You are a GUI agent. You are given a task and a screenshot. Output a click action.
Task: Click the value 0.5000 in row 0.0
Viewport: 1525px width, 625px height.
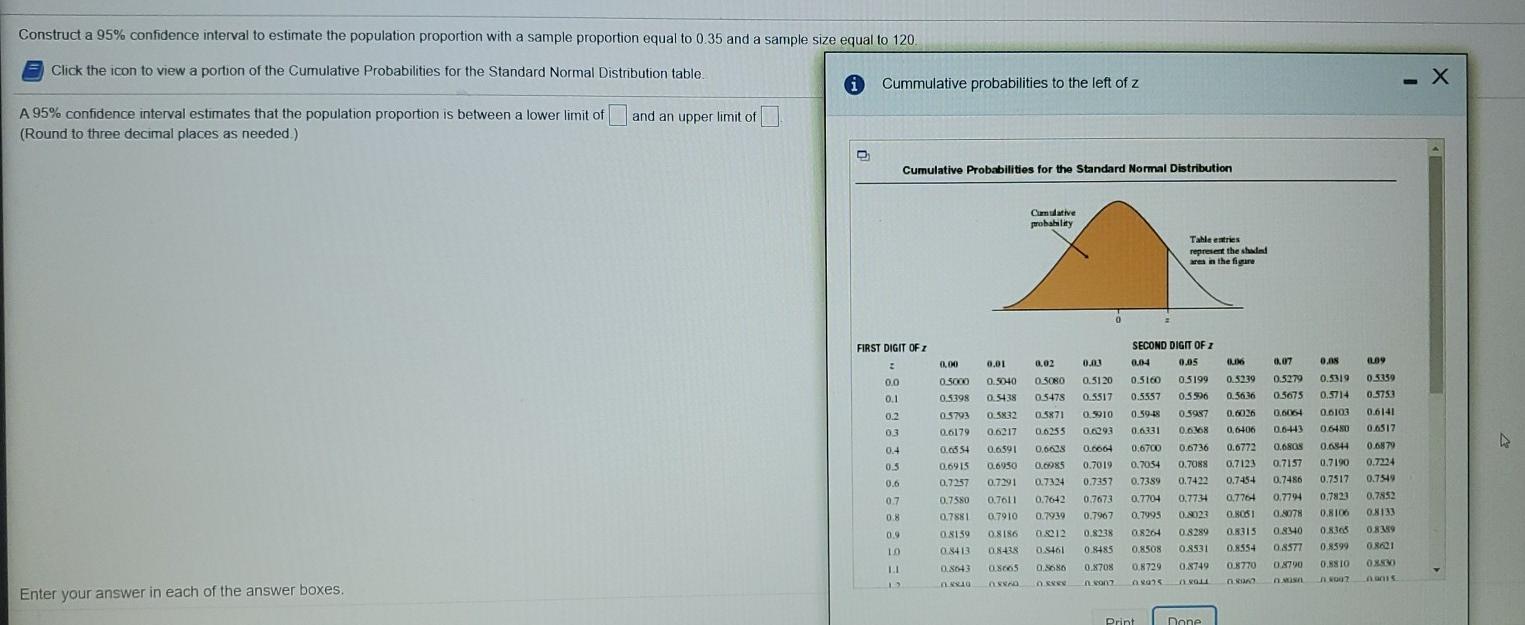point(955,381)
